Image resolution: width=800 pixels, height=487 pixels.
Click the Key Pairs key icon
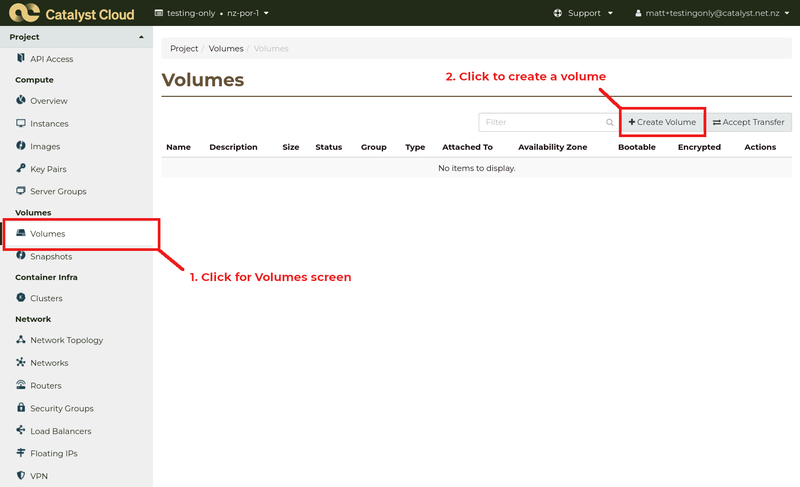pos(20,168)
